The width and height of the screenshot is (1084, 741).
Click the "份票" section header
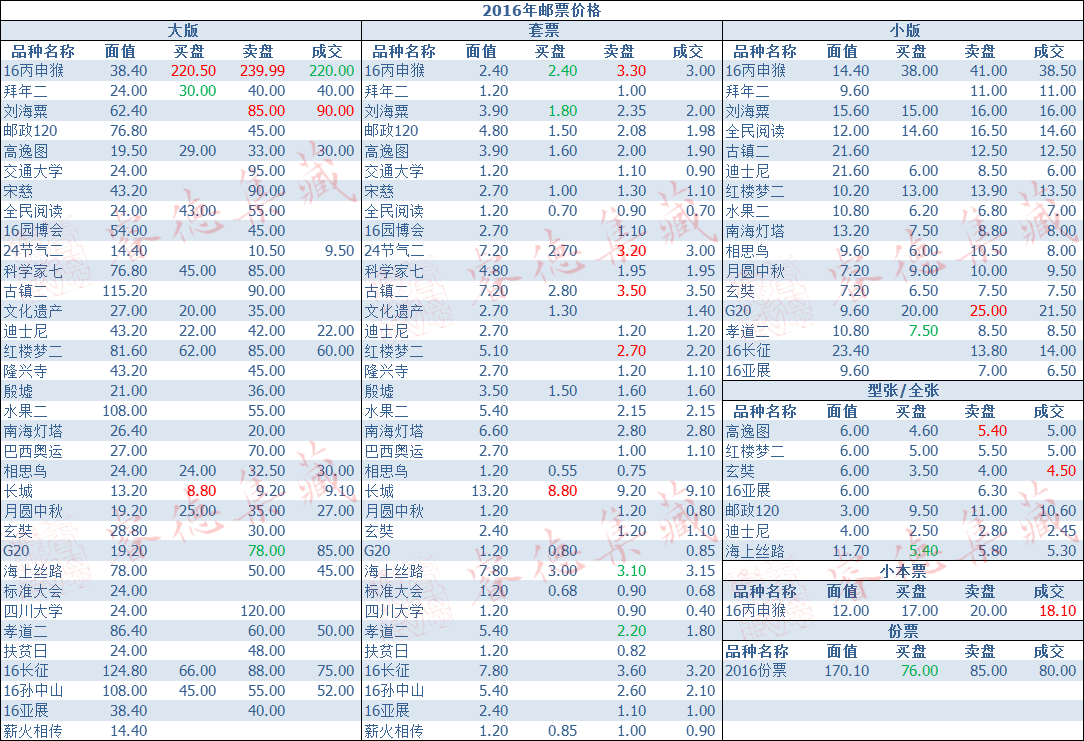pyautogui.click(x=903, y=631)
